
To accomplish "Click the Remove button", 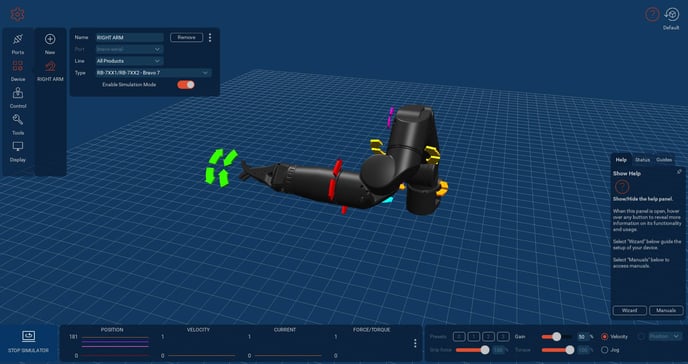I will (x=186, y=38).
